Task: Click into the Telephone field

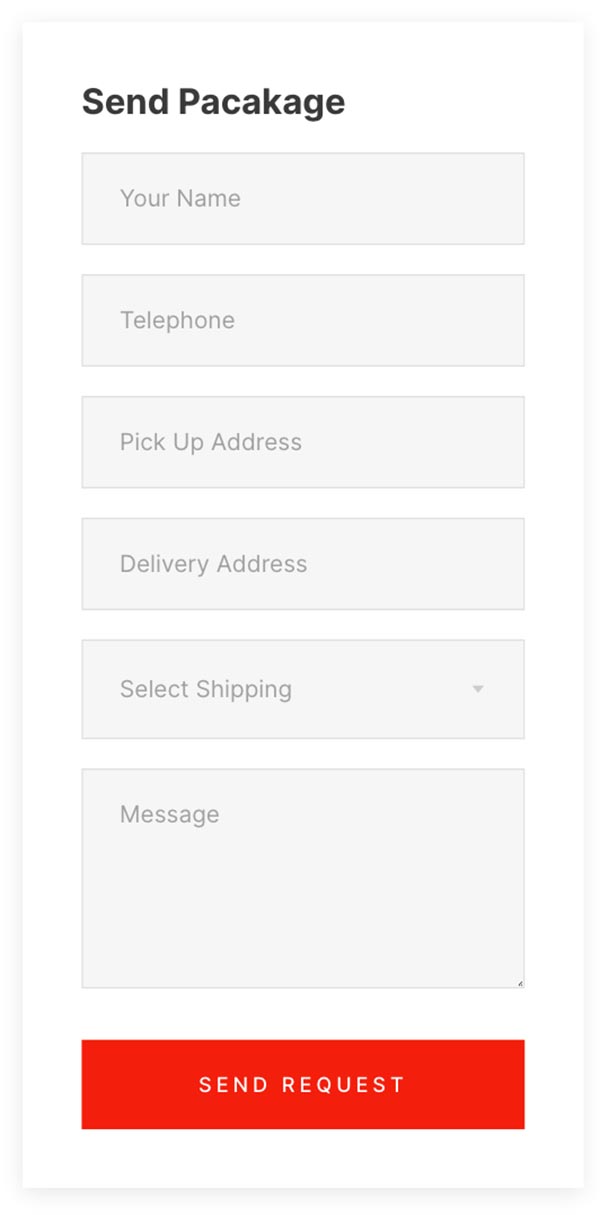Action: (302, 320)
